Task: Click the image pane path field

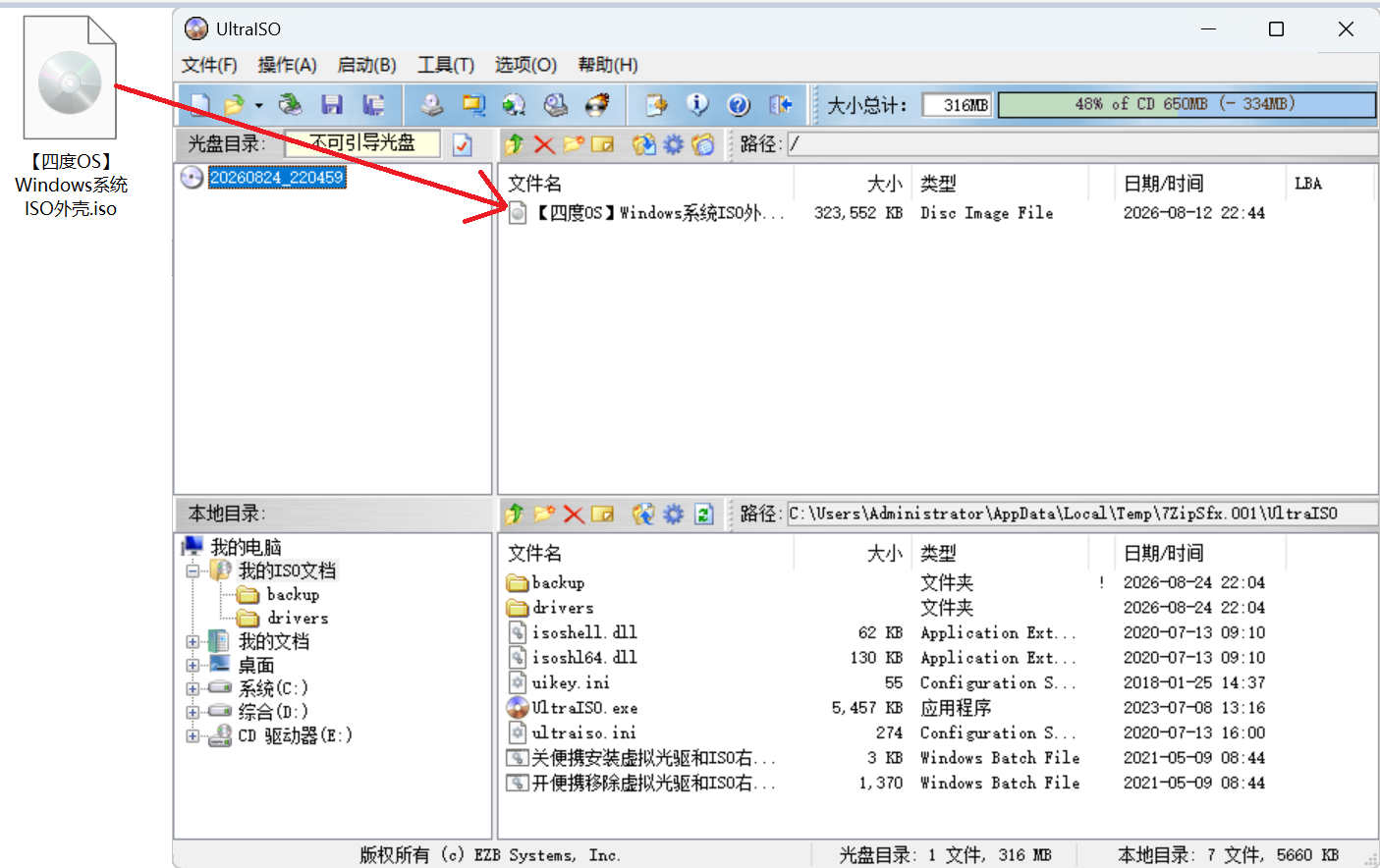Action: pos(1082,144)
